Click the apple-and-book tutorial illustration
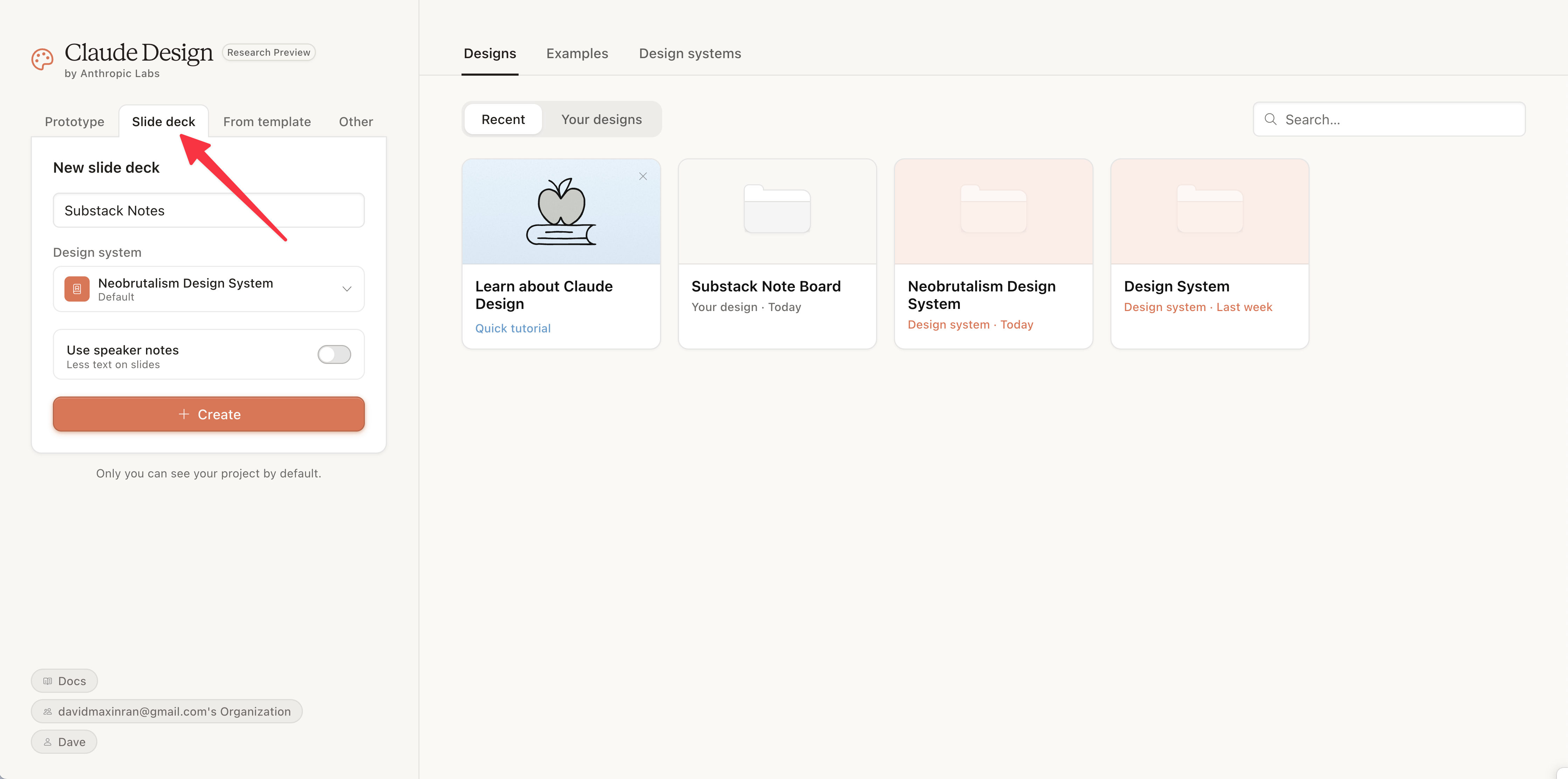 [561, 212]
